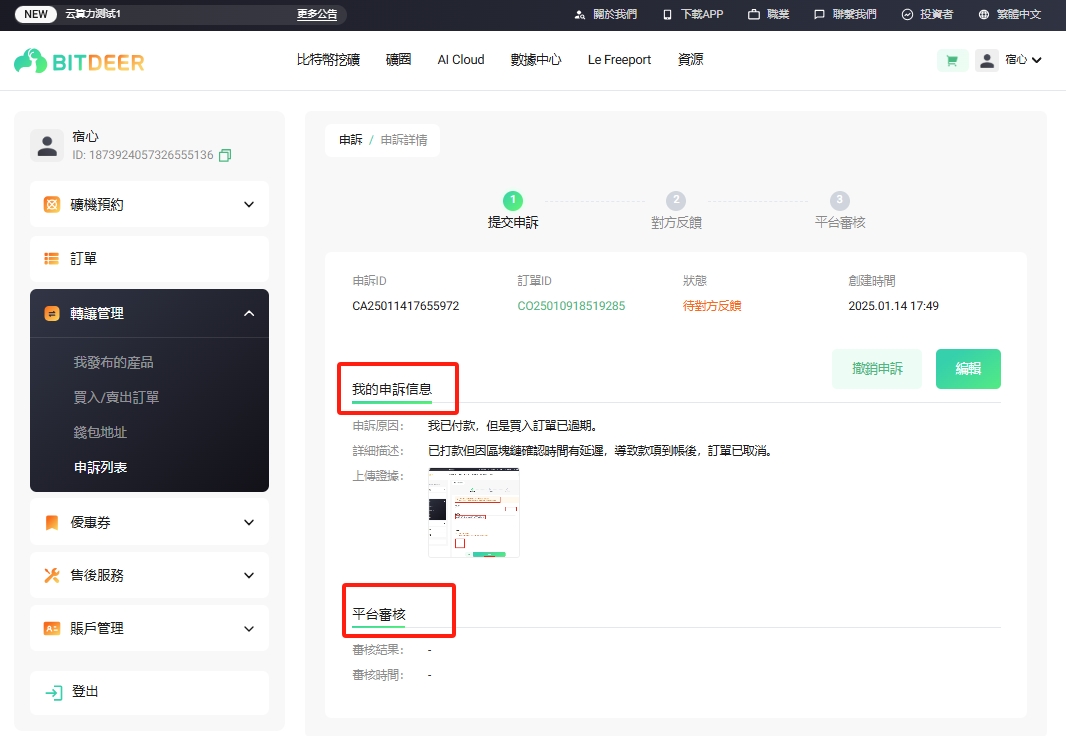Image resolution: width=1066 pixels, height=736 pixels.
Task: Go to 申訴 breadcrumb link
Action: 351,140
